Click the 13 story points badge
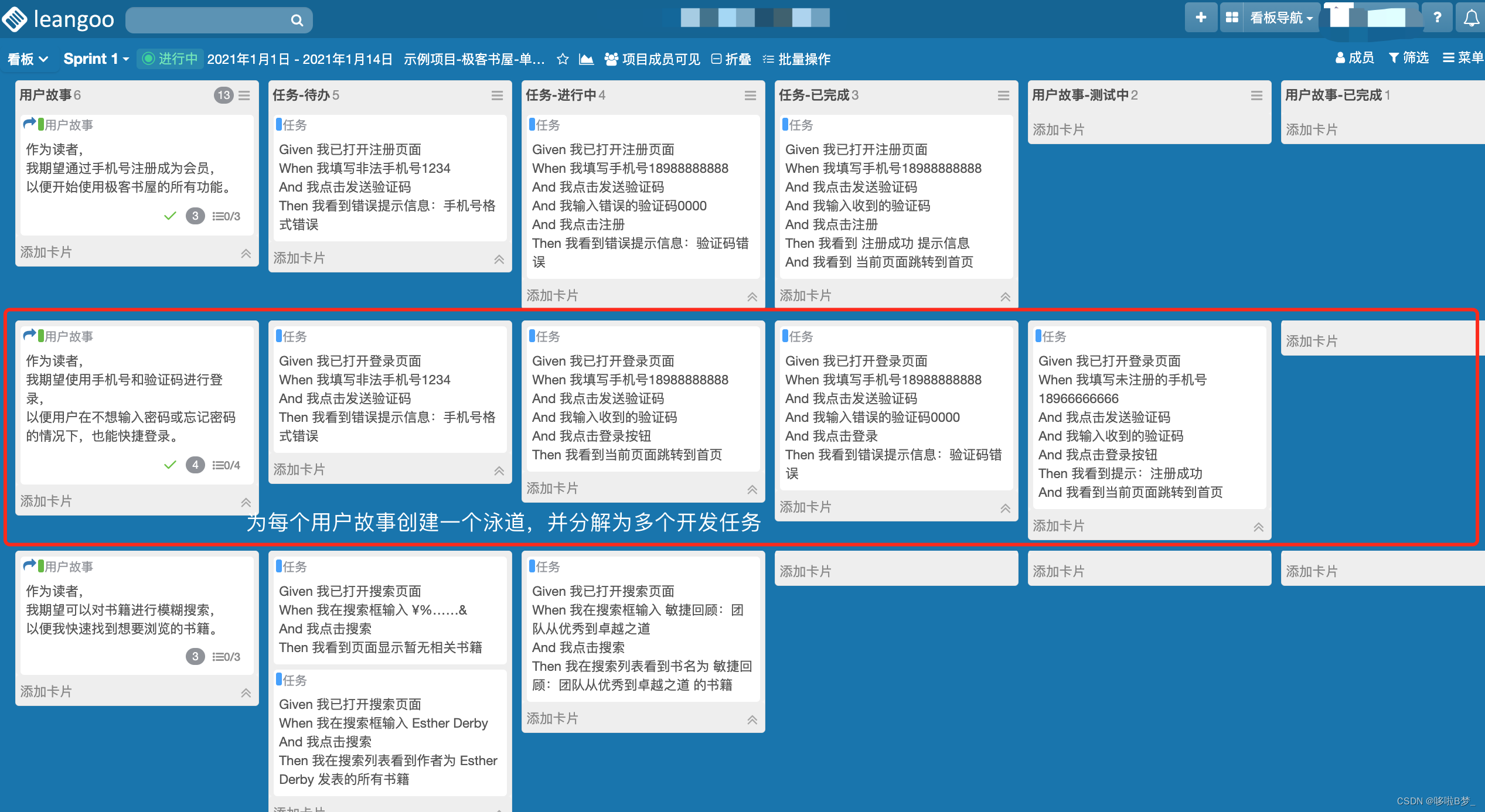The image size is (1485, 812). [224, 95]
